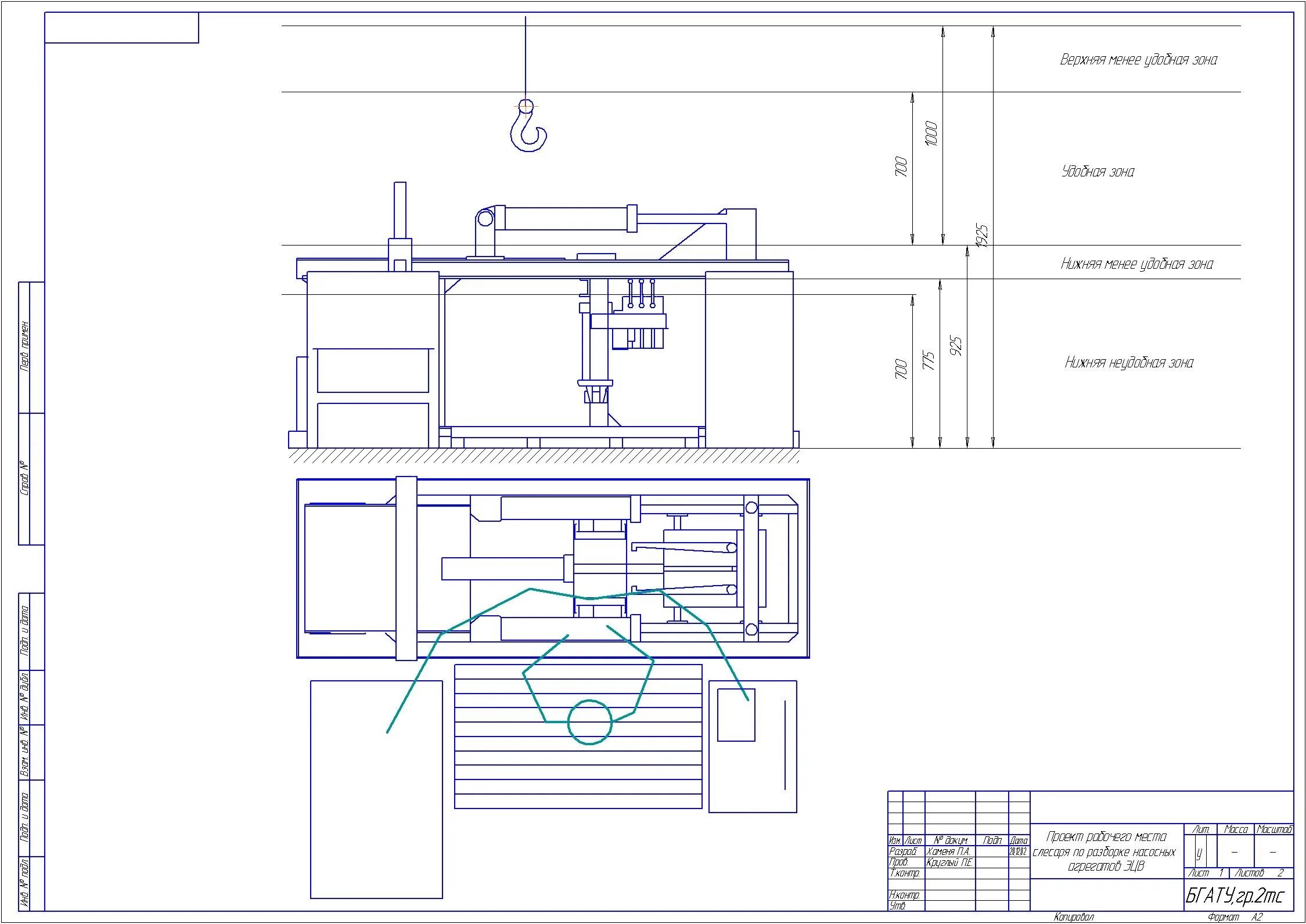Click checker name 'Круглый П.Е.' cell

(950, 862)
